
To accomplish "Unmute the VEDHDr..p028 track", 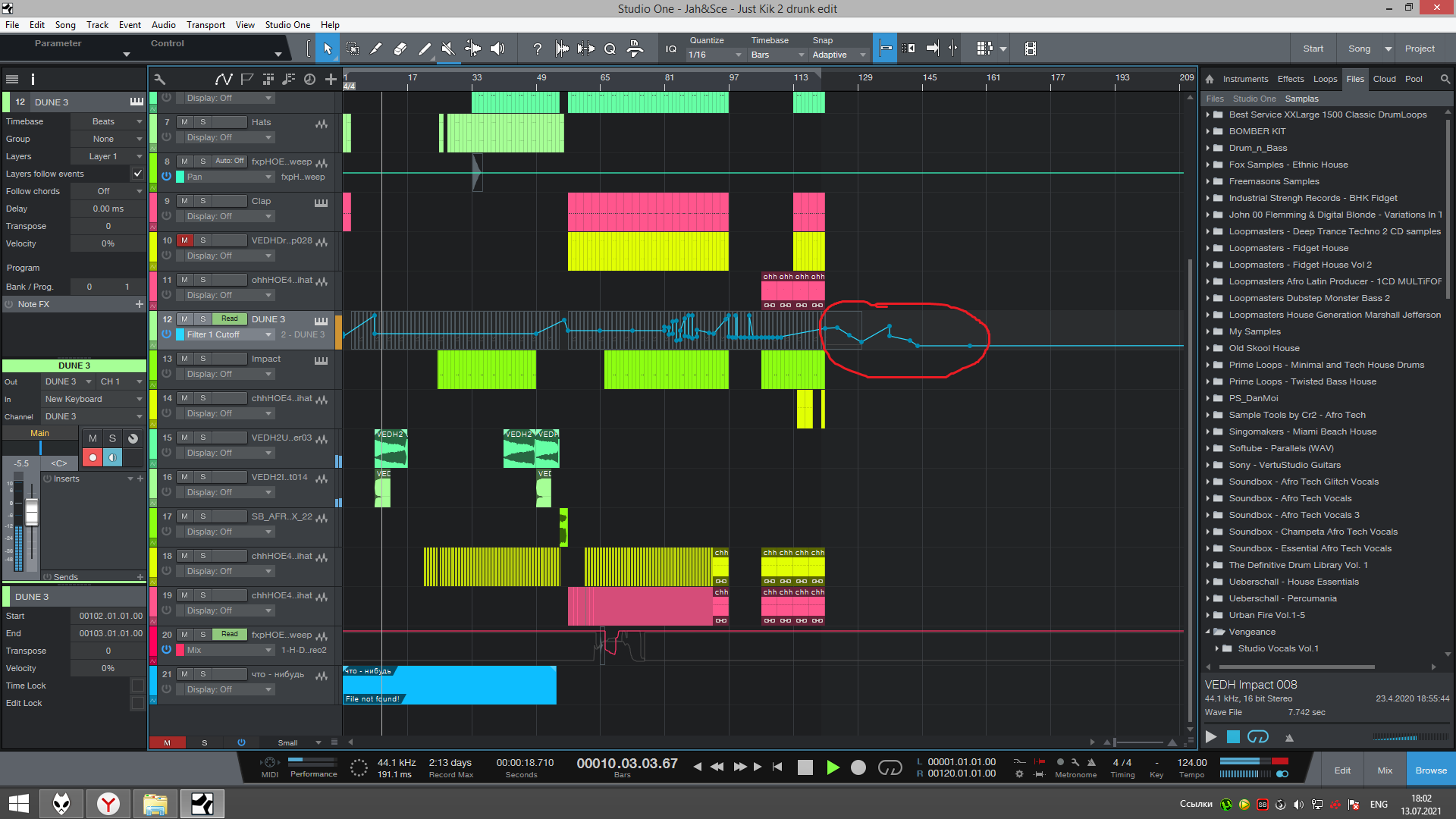I will click(184, 240).
